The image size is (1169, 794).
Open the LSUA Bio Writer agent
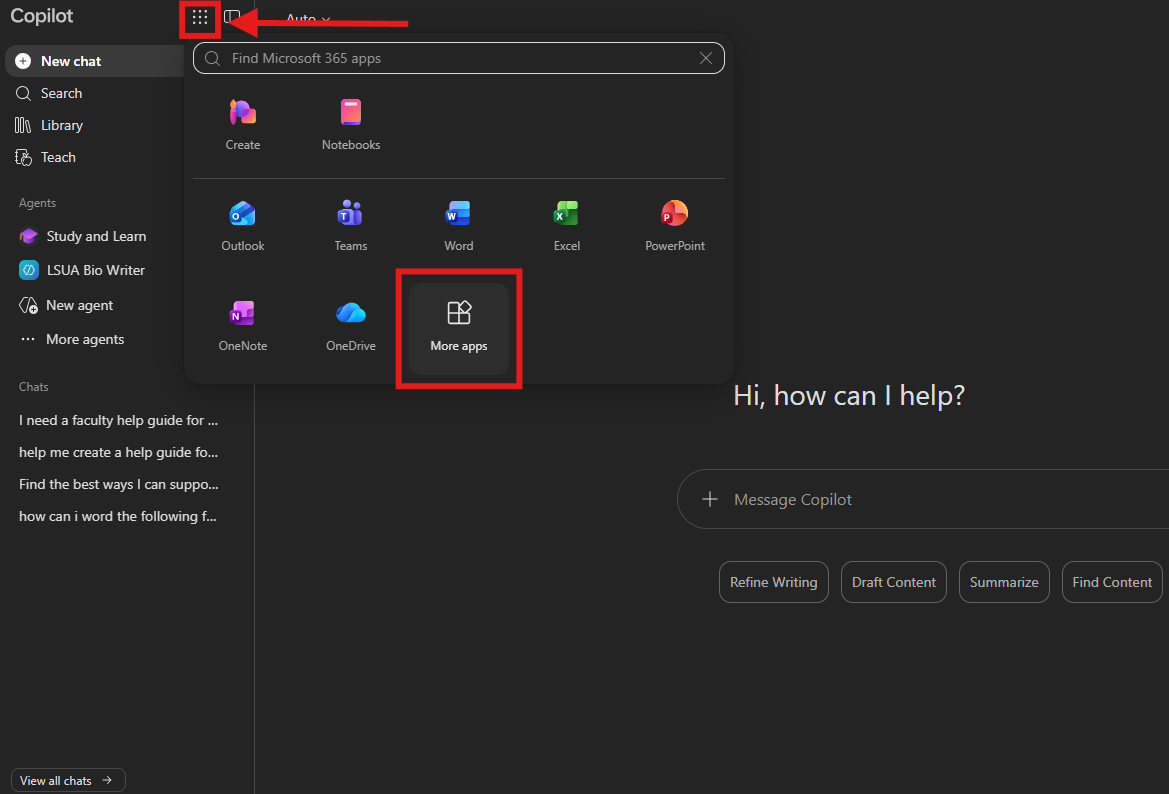95,270
